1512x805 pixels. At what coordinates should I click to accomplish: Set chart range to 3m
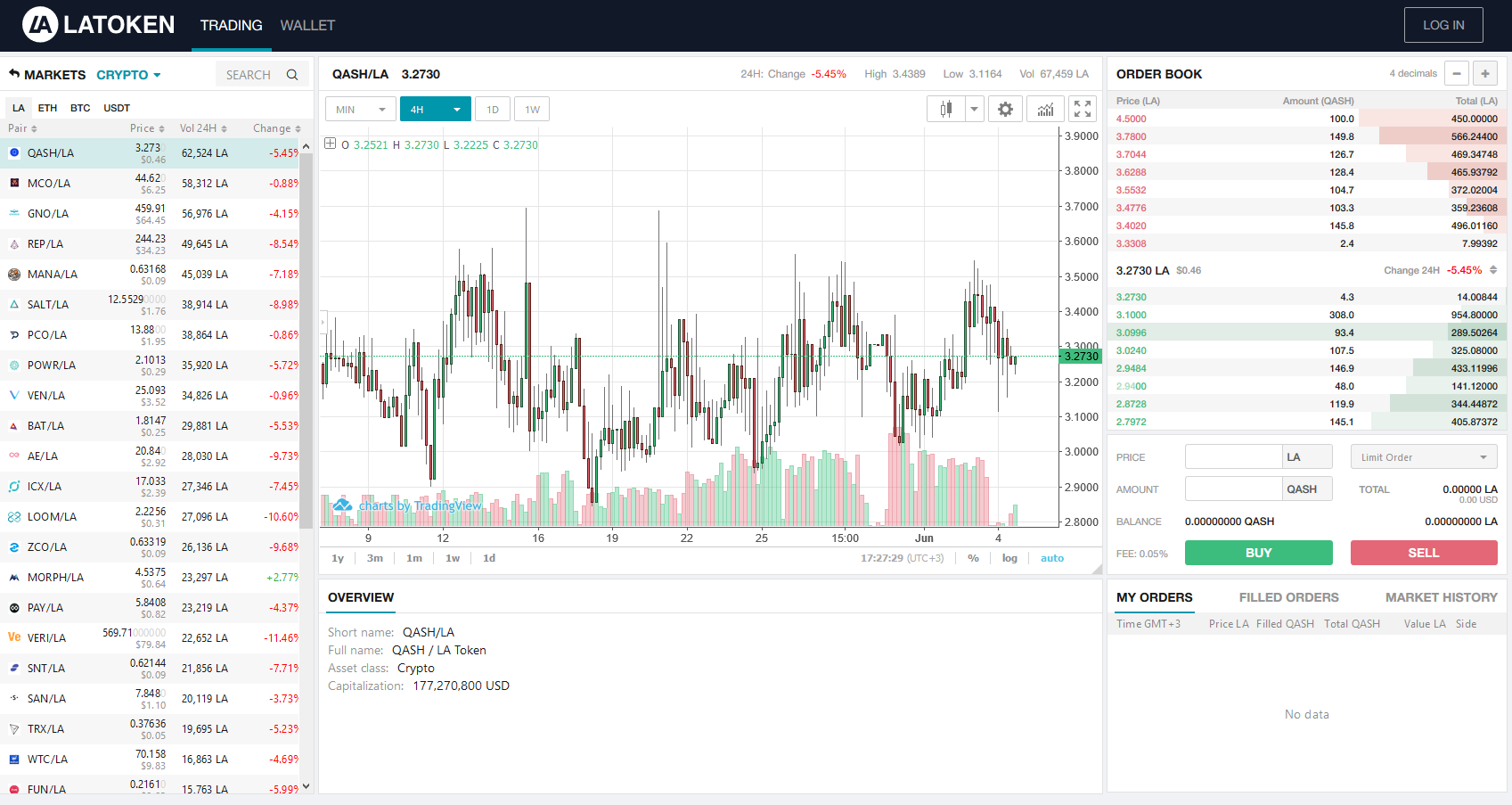(x=375, y=558)
